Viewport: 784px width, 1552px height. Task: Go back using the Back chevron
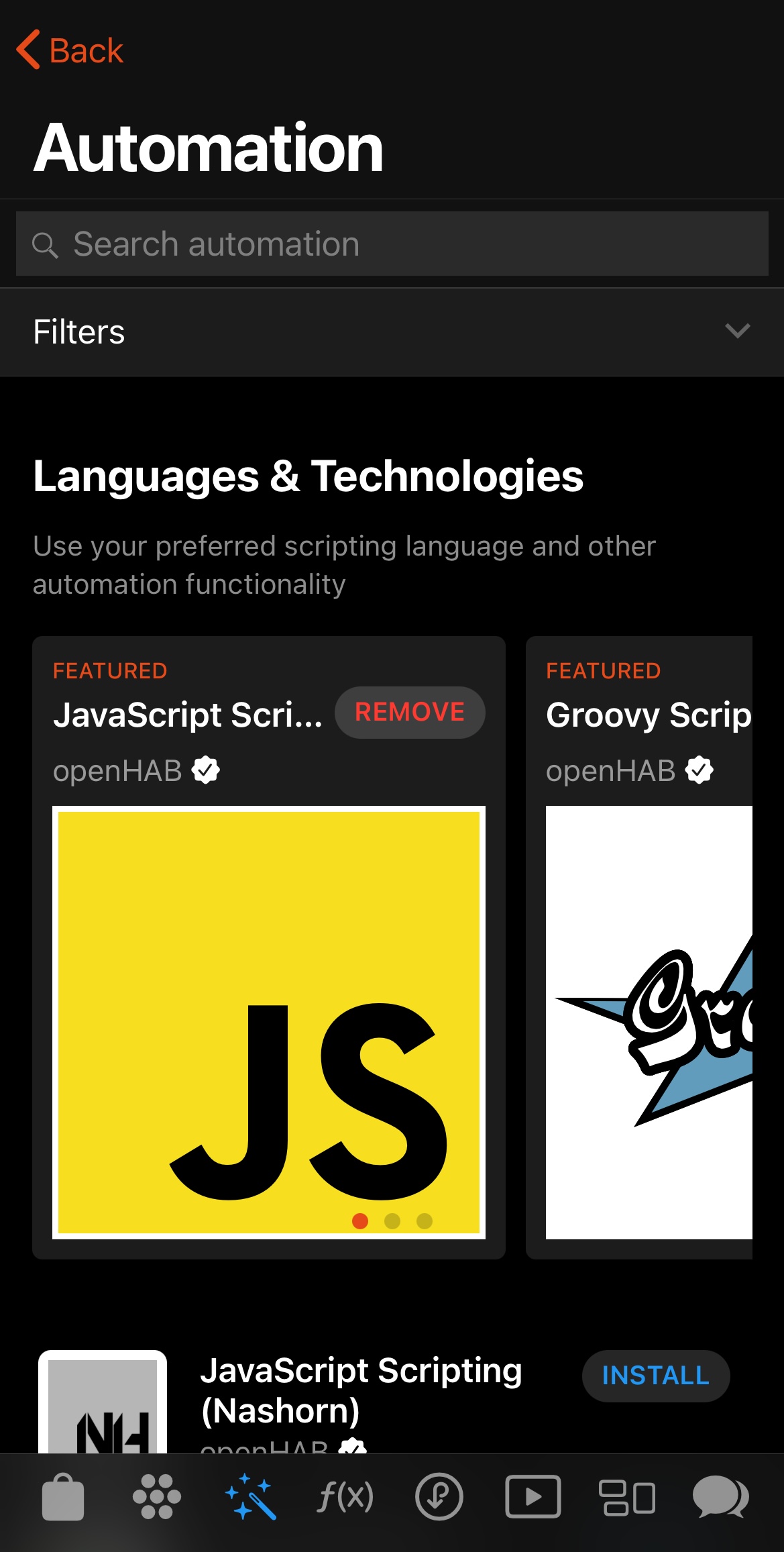click(x=70, y=50)
